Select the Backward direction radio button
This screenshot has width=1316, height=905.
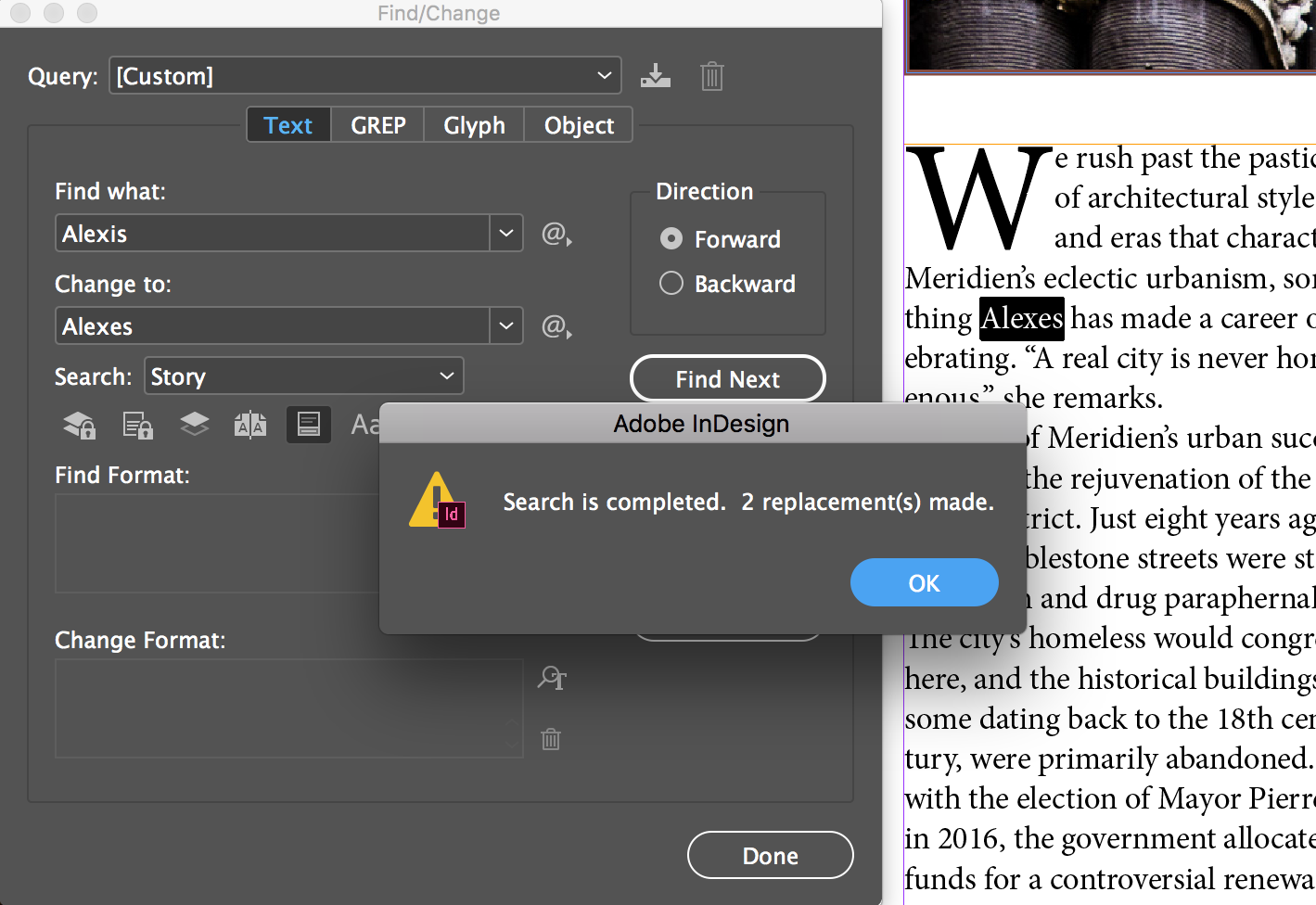point(671,283)
